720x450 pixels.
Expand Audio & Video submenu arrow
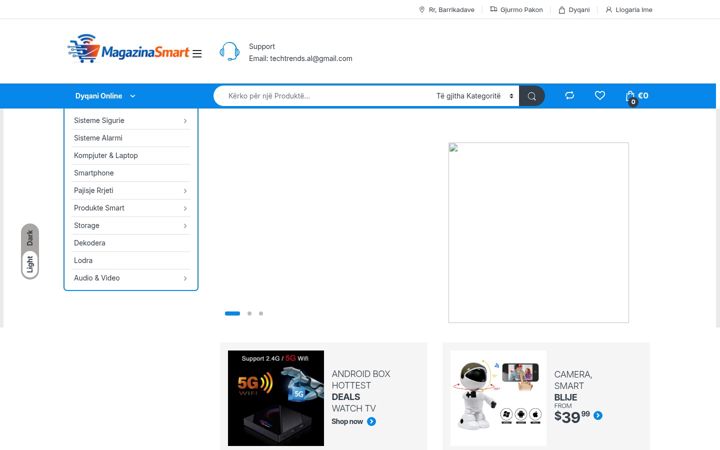point(185,278)
